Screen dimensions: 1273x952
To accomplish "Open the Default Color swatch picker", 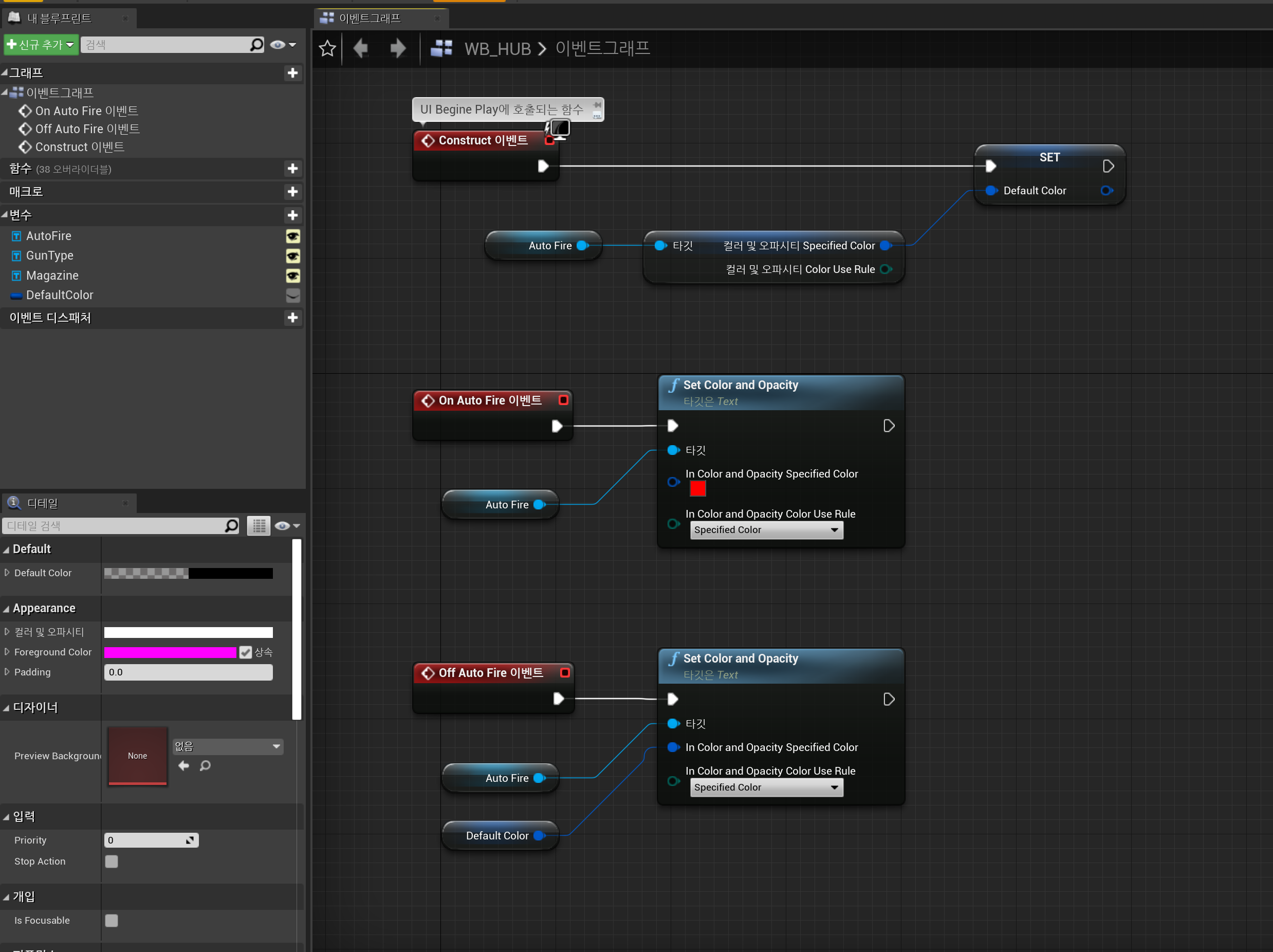I will [188, 573].
